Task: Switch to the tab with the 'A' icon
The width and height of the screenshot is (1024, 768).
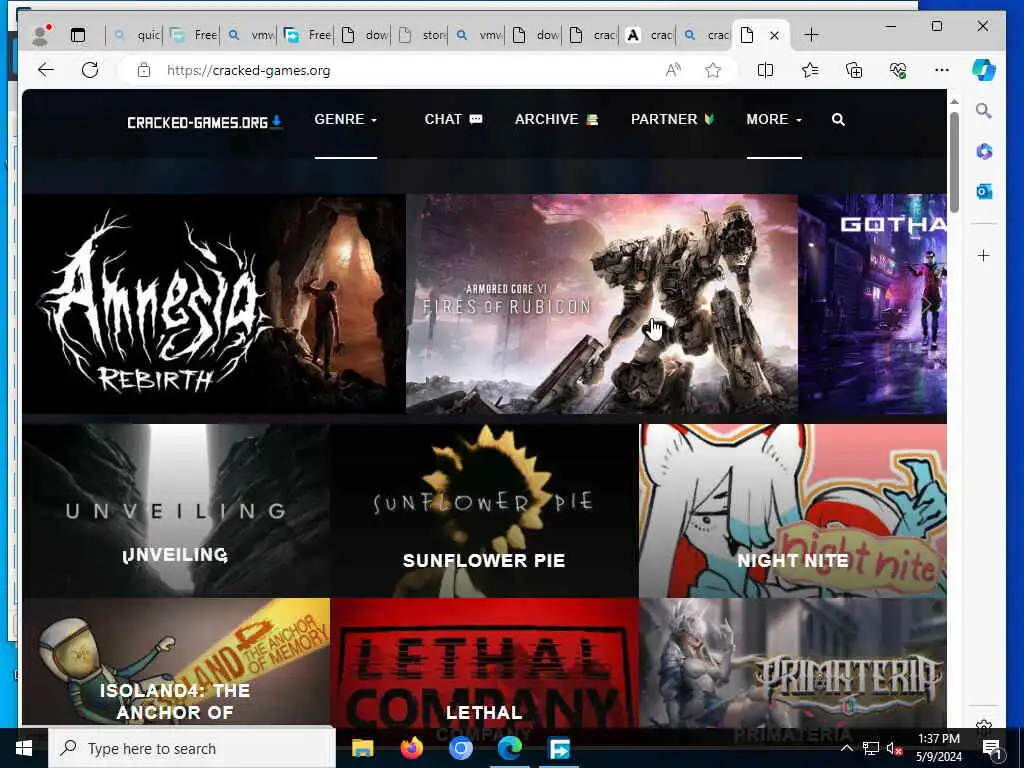Action: 648,35
